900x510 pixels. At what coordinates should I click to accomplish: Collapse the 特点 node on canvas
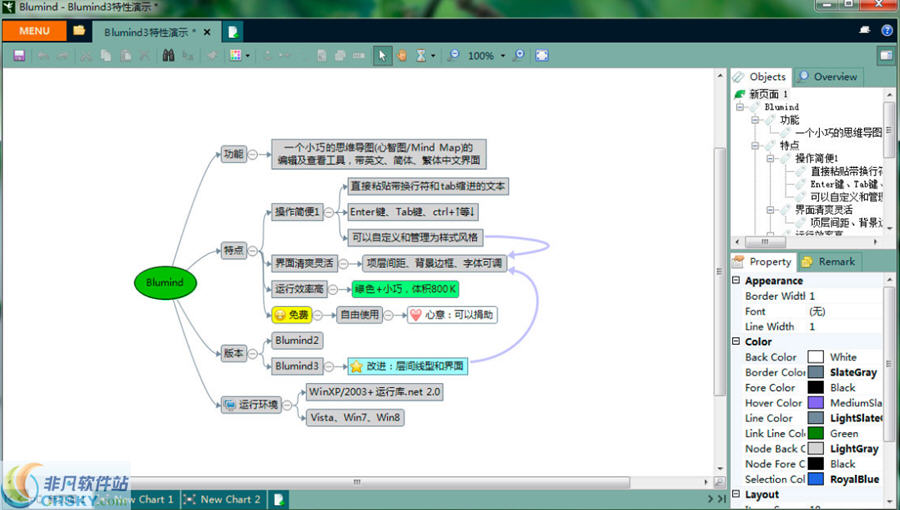point(253,251)
